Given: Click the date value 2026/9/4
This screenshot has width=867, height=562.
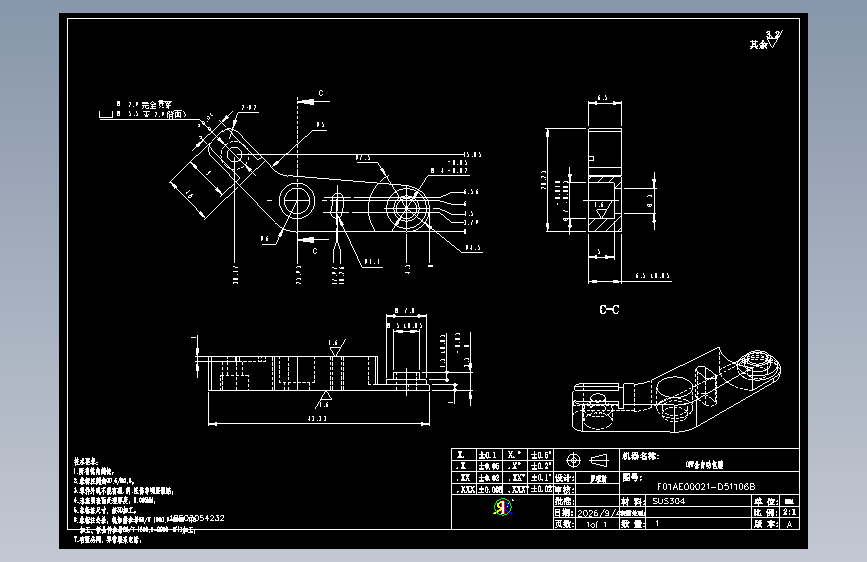Looking at the screenshot, I should (x=597, y=513).
